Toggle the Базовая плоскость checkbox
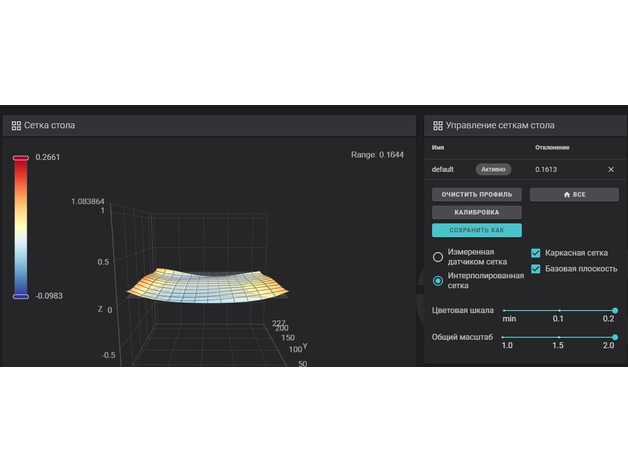 click(x=536, y=269)
